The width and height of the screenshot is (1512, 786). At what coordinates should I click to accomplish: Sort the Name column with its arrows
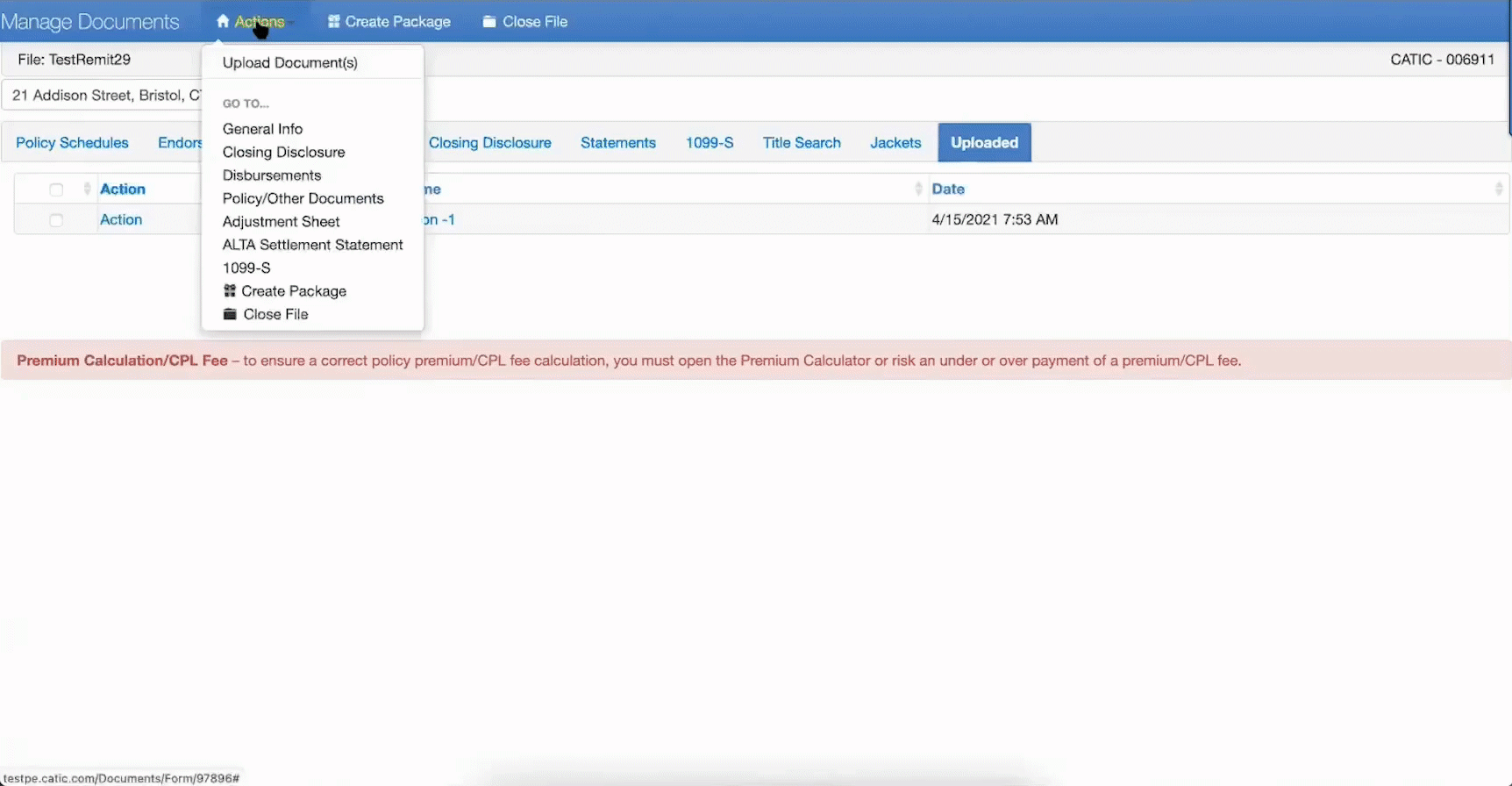[918, 189]
